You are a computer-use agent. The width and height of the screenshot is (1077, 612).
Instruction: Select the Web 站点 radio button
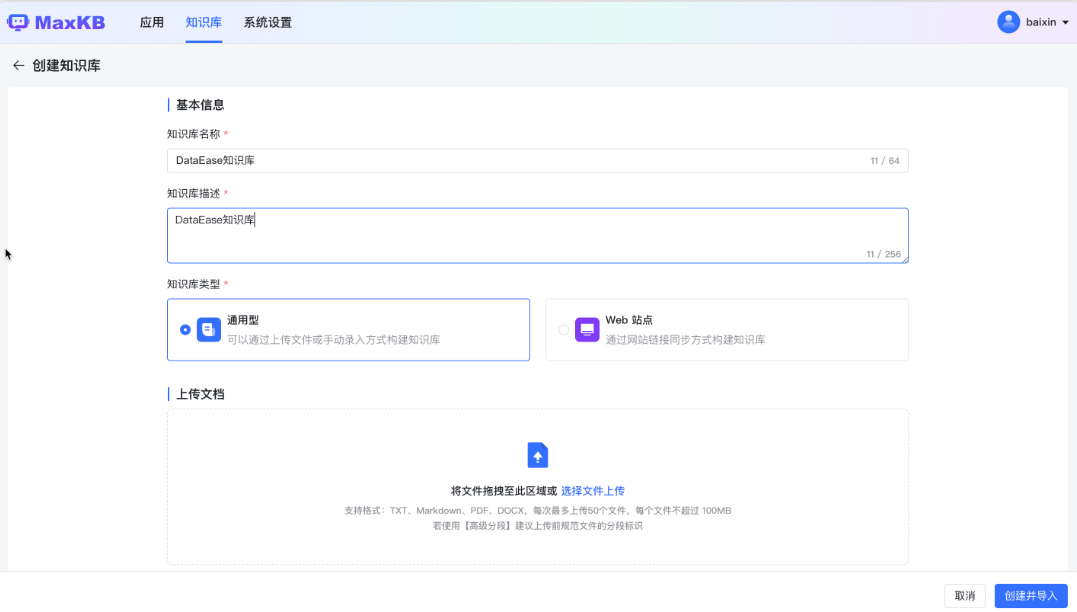coord(562,329)
